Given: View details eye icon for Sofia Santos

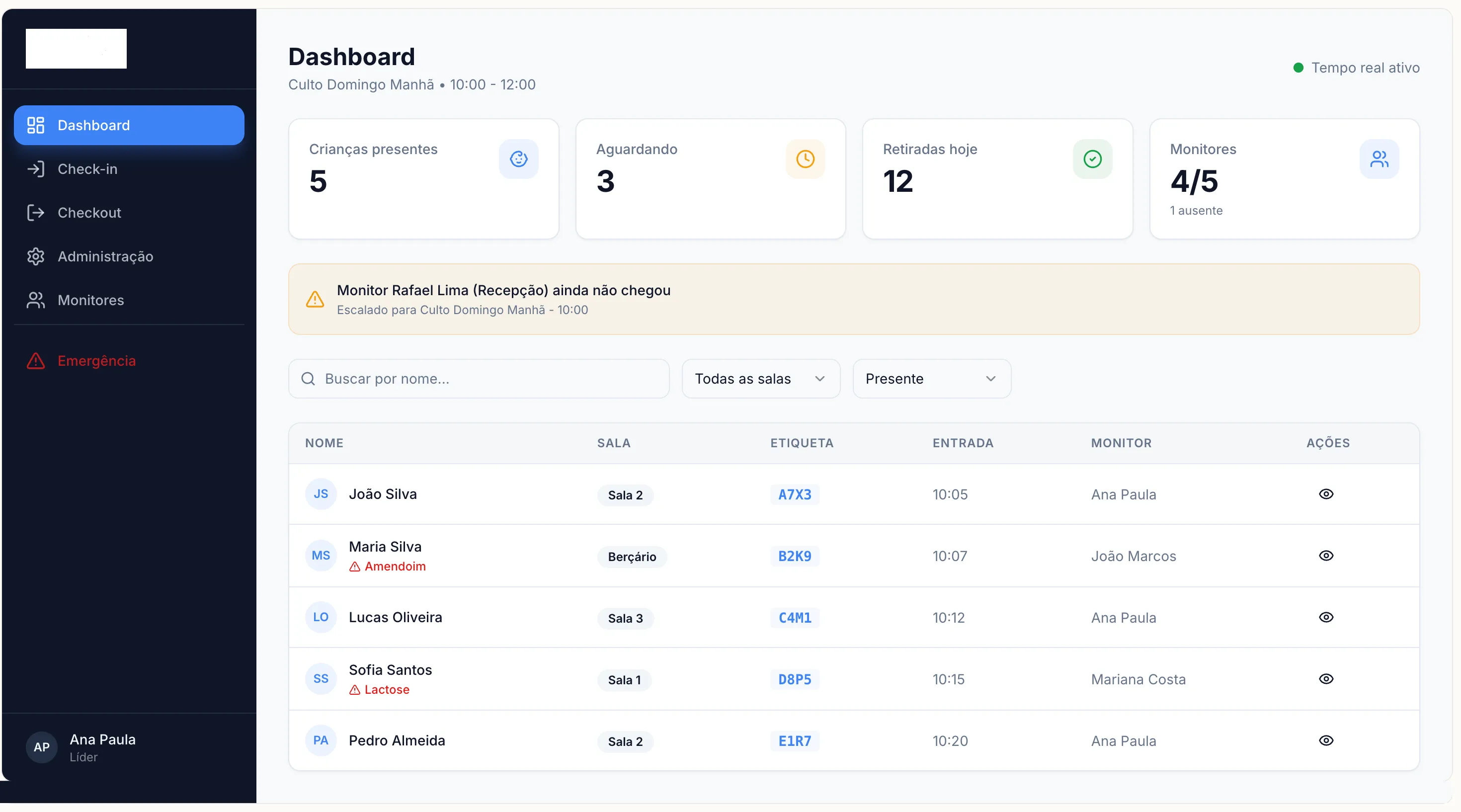Looking at the screenshot, I should click(x=1325, y=679).
